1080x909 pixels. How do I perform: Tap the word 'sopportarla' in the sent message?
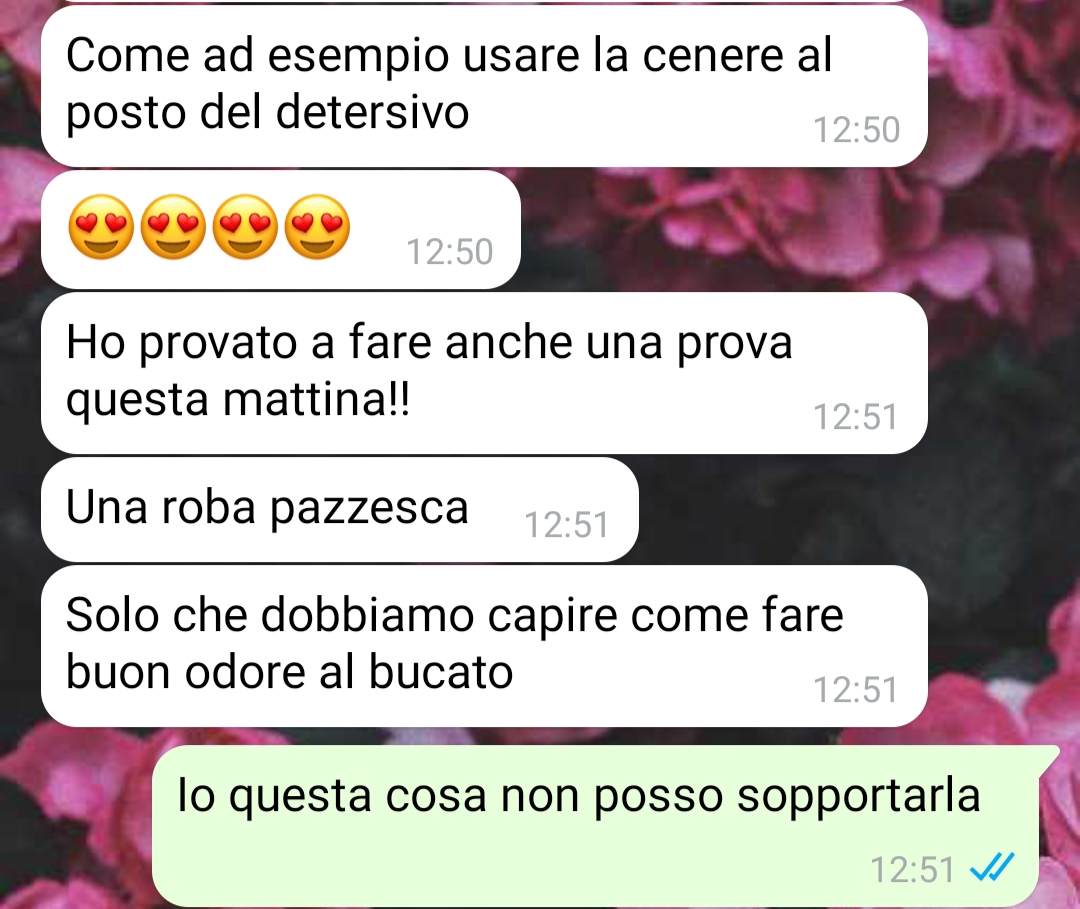(x=858, y=797)
